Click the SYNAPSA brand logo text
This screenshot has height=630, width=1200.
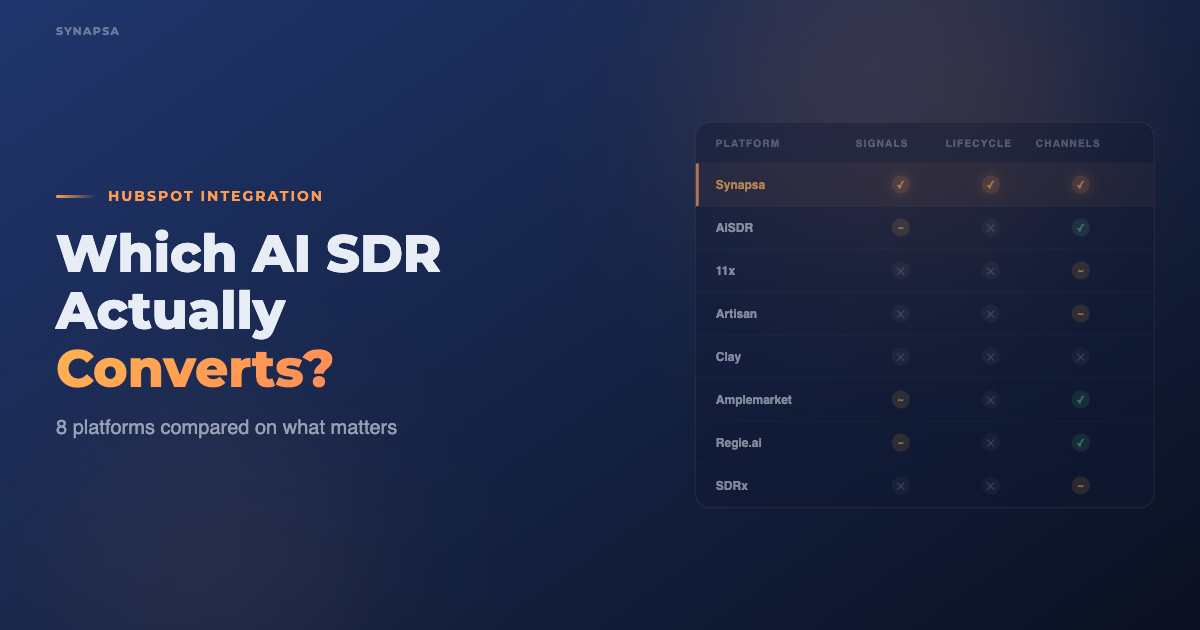tap(88, 32)
